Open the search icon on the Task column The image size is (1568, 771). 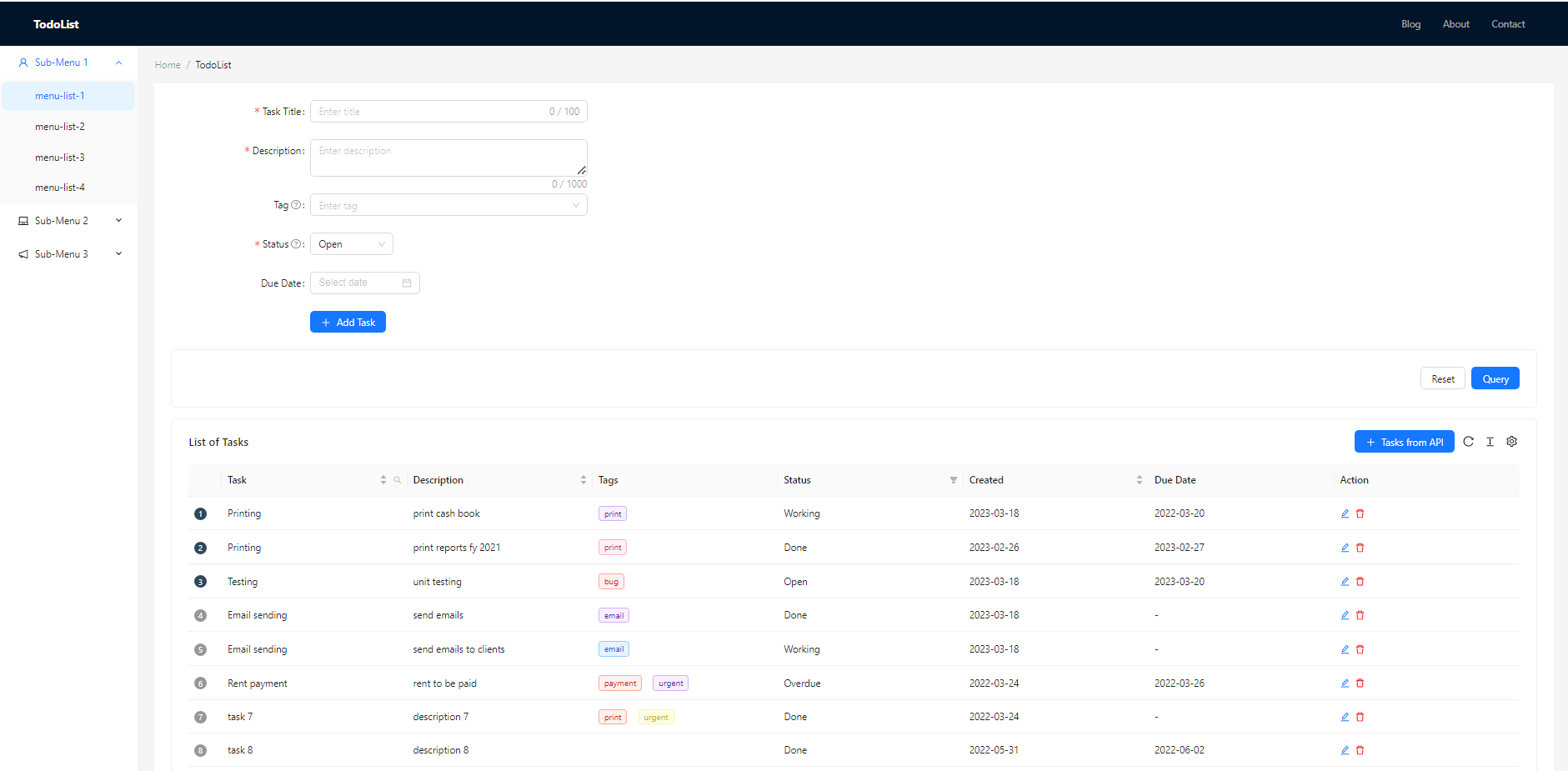398,480
